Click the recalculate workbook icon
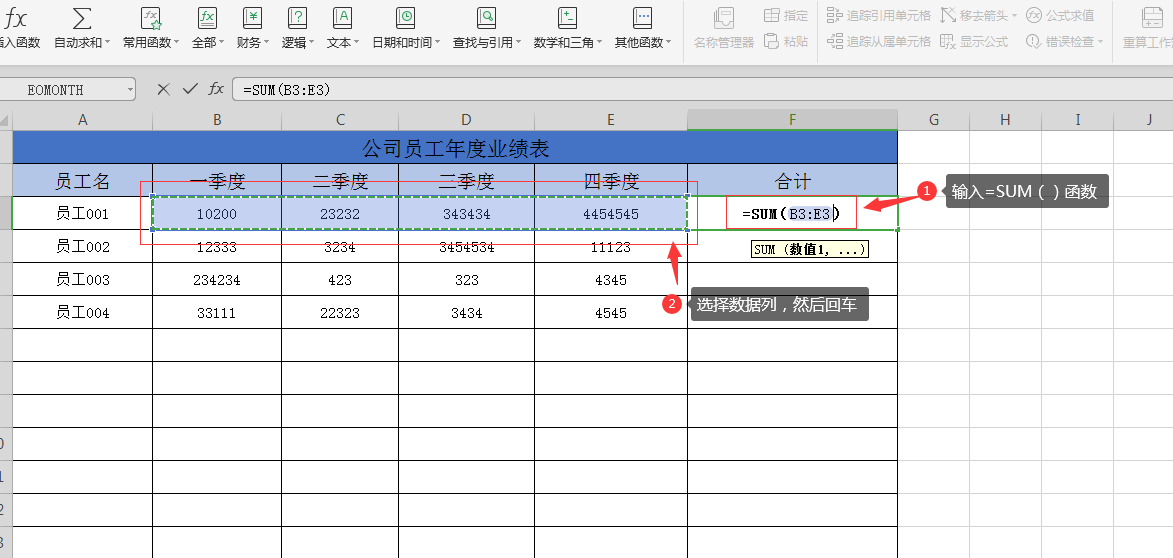Image resolution: width=1173 pixels, height=558 pixels. tap(1152, 19)
